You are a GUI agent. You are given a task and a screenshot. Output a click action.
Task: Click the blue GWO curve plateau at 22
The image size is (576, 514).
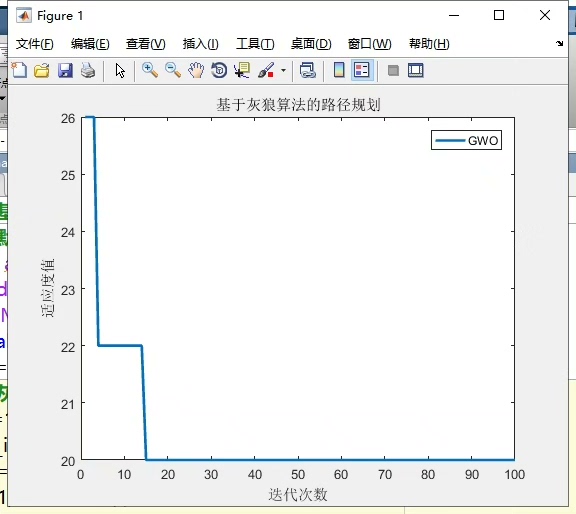pyautogui.click(x=120, y=345)
